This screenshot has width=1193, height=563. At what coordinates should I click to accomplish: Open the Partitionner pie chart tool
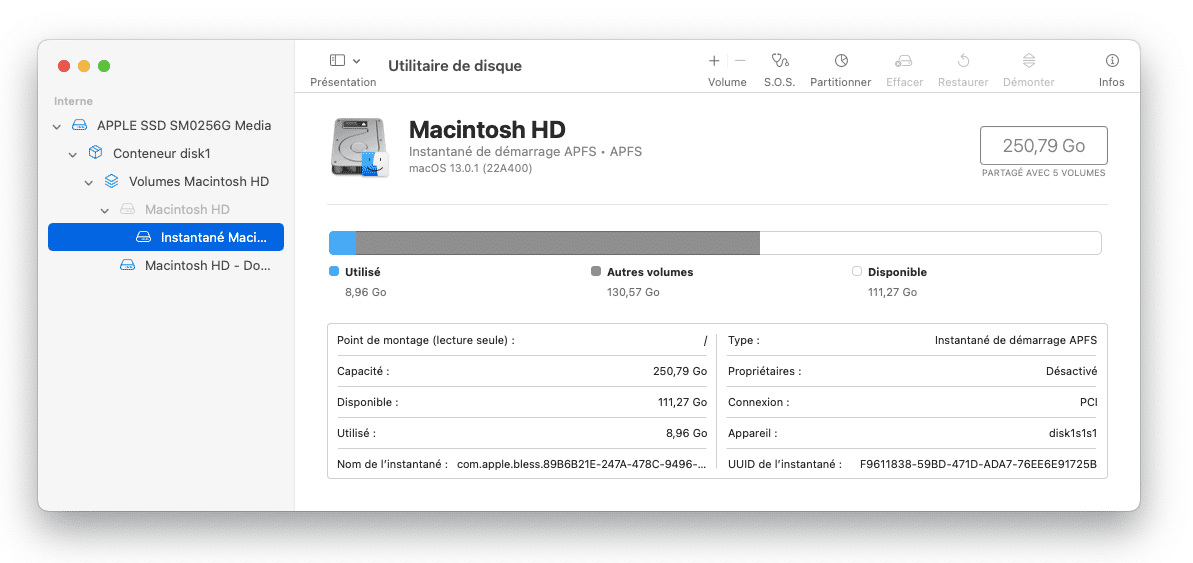[841, 61]
